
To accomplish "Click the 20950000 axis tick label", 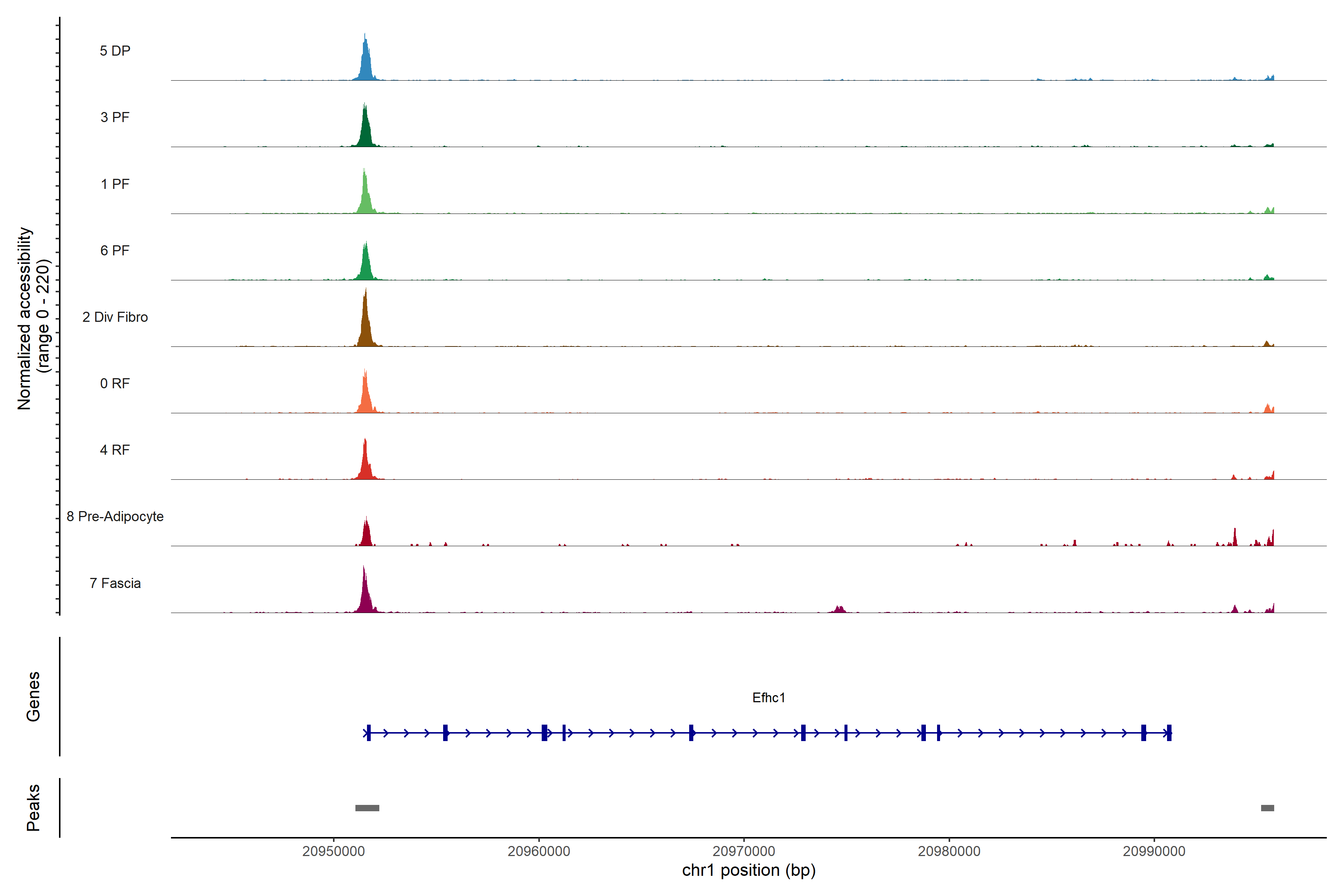I will pos(334,851).
